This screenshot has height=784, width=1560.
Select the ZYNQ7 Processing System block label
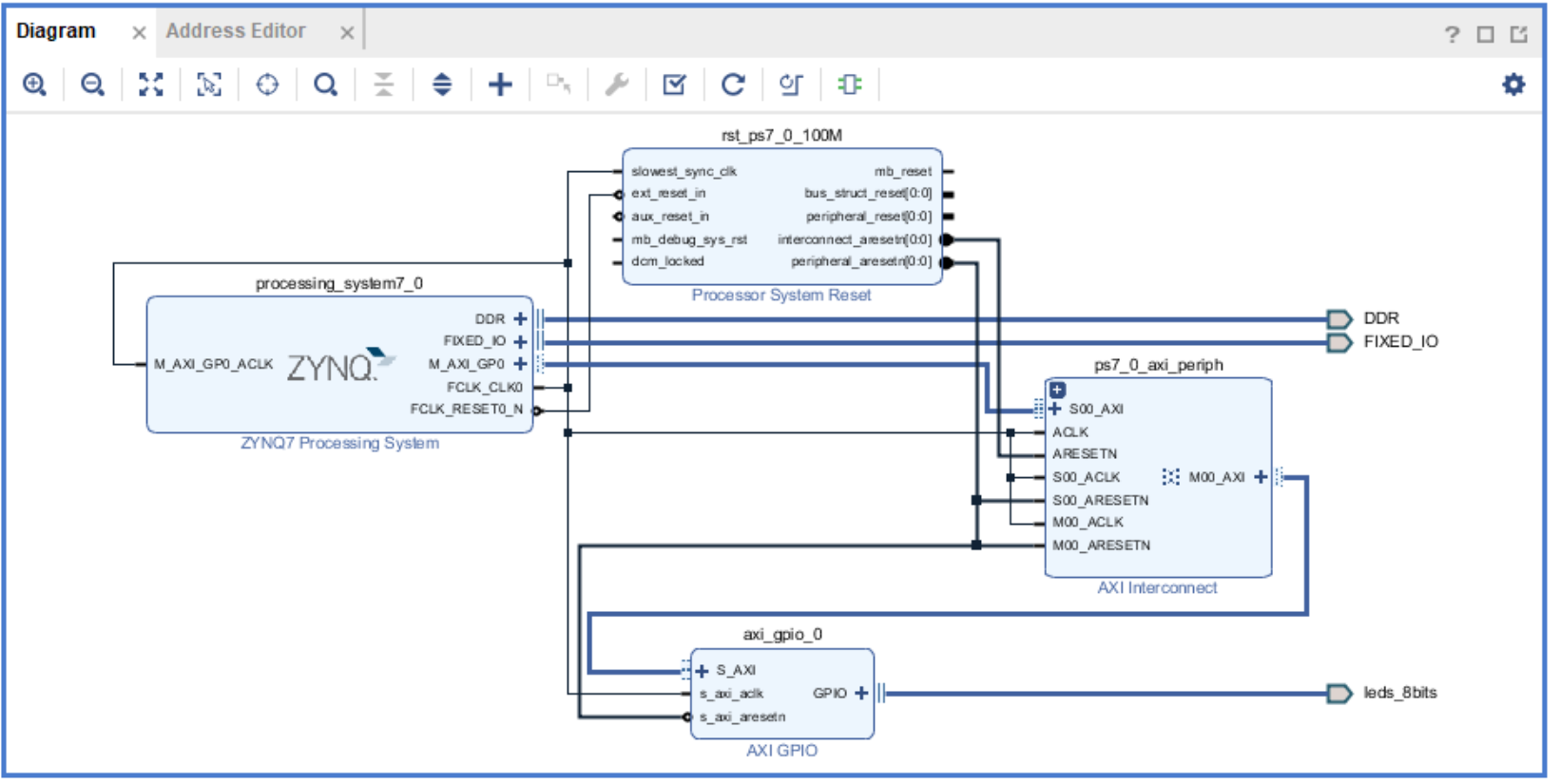(339, 443)
